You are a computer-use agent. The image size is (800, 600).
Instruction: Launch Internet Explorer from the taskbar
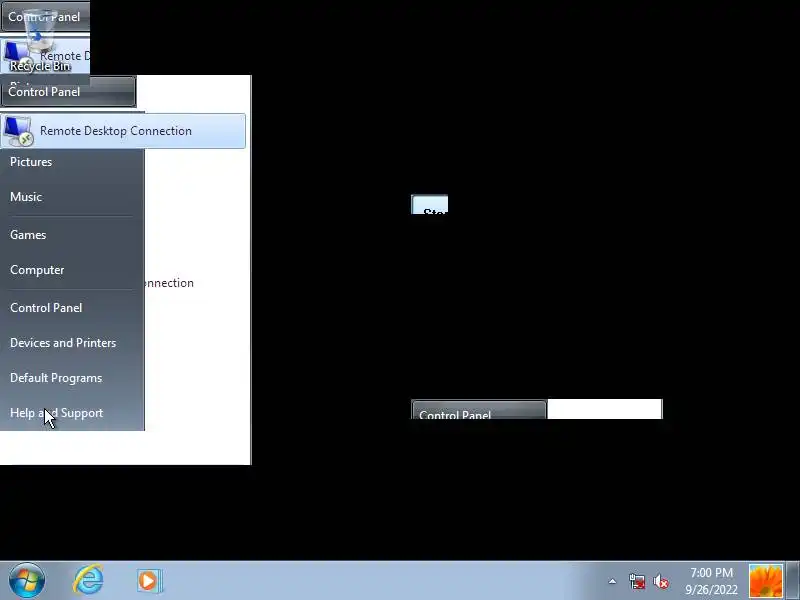click(88, 580)
